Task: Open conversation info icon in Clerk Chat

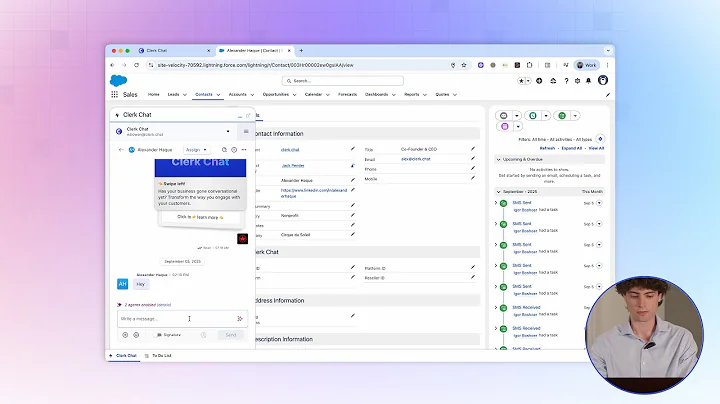Action: click(x=234, y=150)
